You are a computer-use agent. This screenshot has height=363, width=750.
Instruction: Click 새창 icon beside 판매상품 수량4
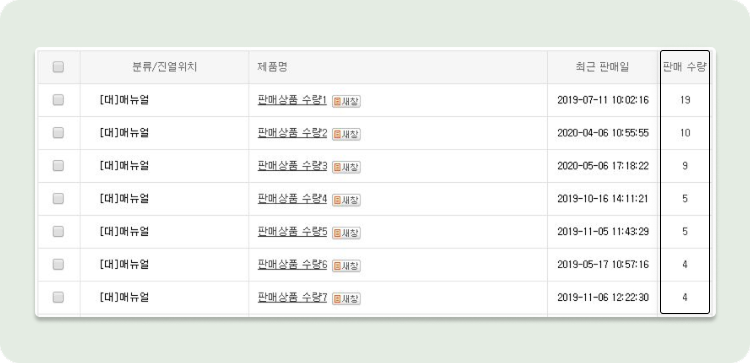pos(346,200)
